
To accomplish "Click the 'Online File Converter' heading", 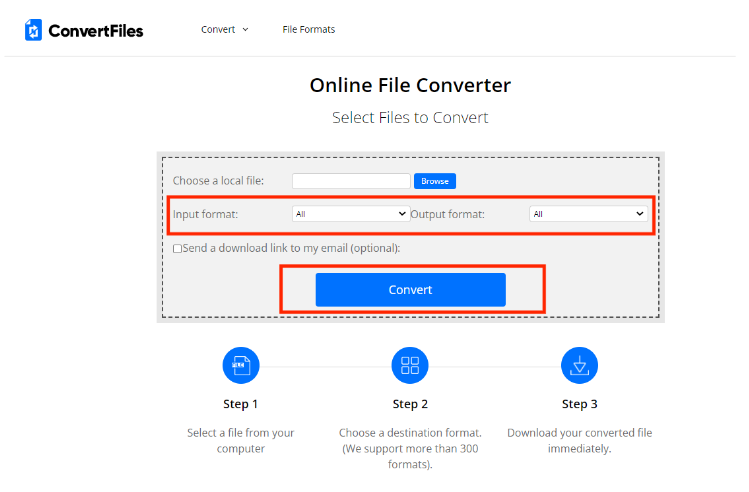I will coord(410,86).
